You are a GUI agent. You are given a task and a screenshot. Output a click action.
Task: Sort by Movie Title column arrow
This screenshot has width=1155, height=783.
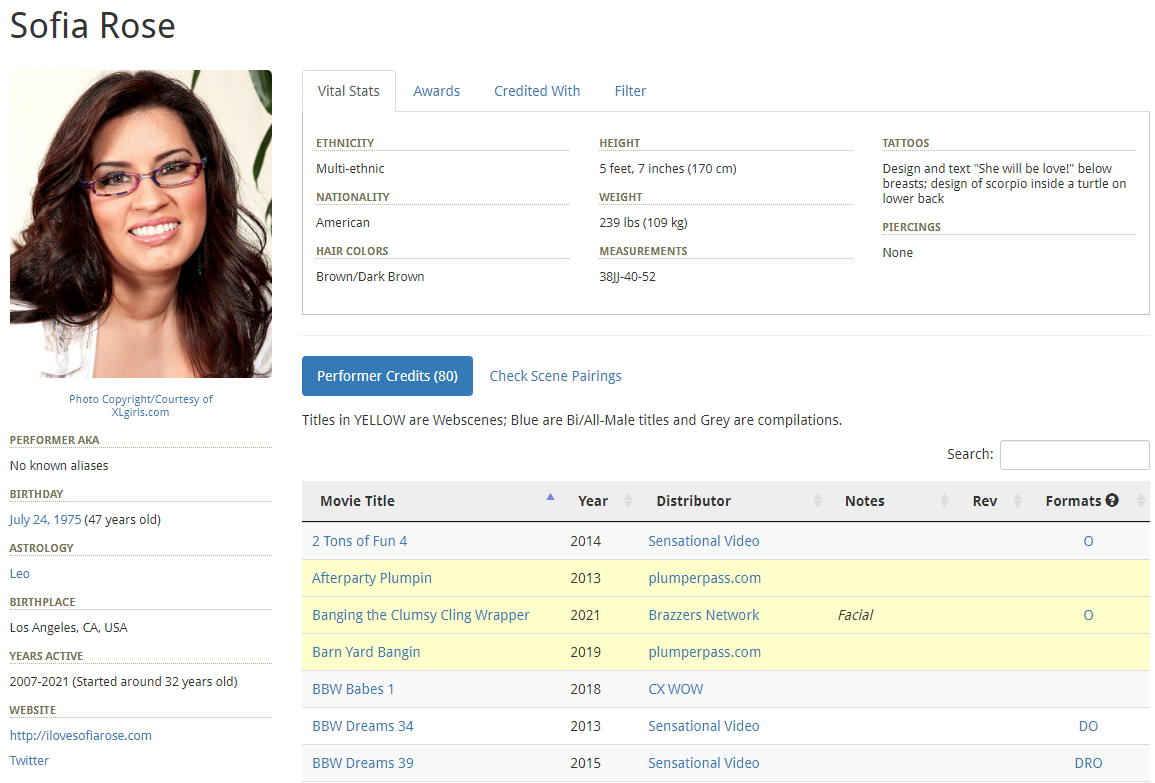(550, 497)
